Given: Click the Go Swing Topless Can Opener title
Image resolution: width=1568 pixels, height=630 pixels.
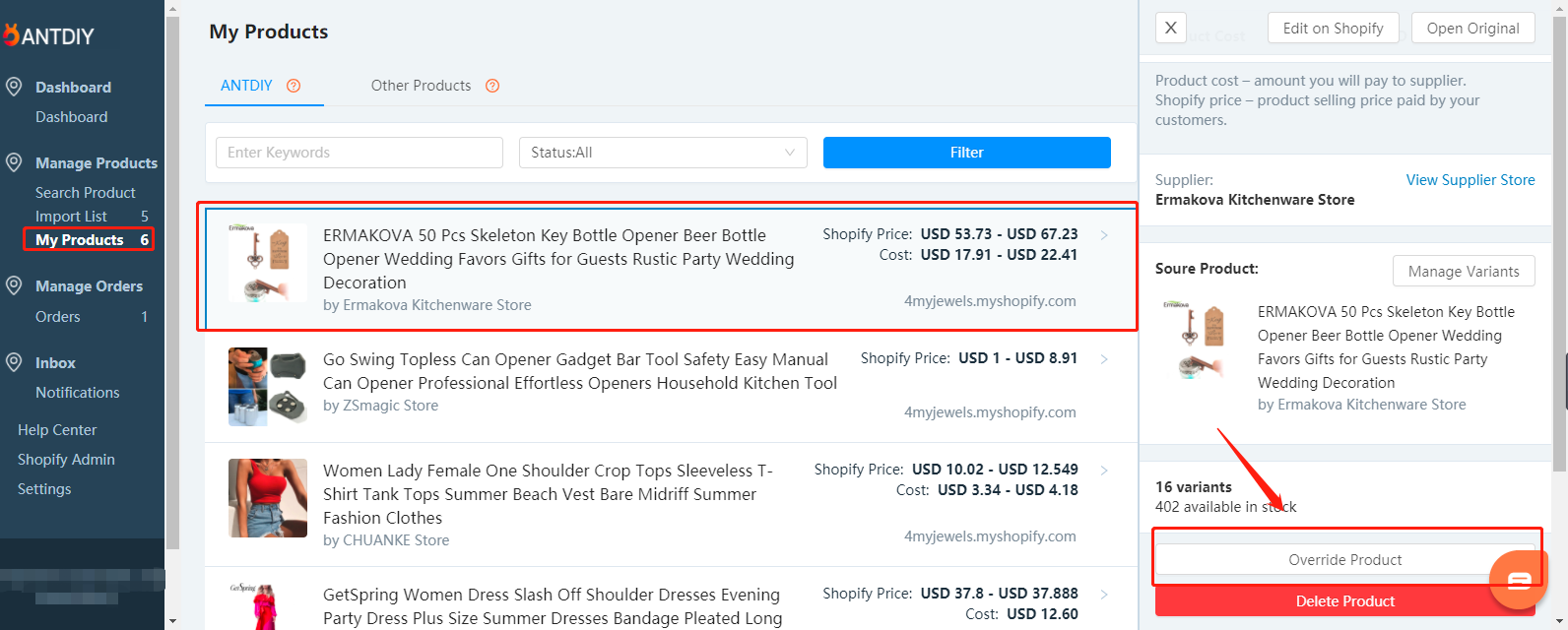Looking at the screenshot, I should click(580, 371).
